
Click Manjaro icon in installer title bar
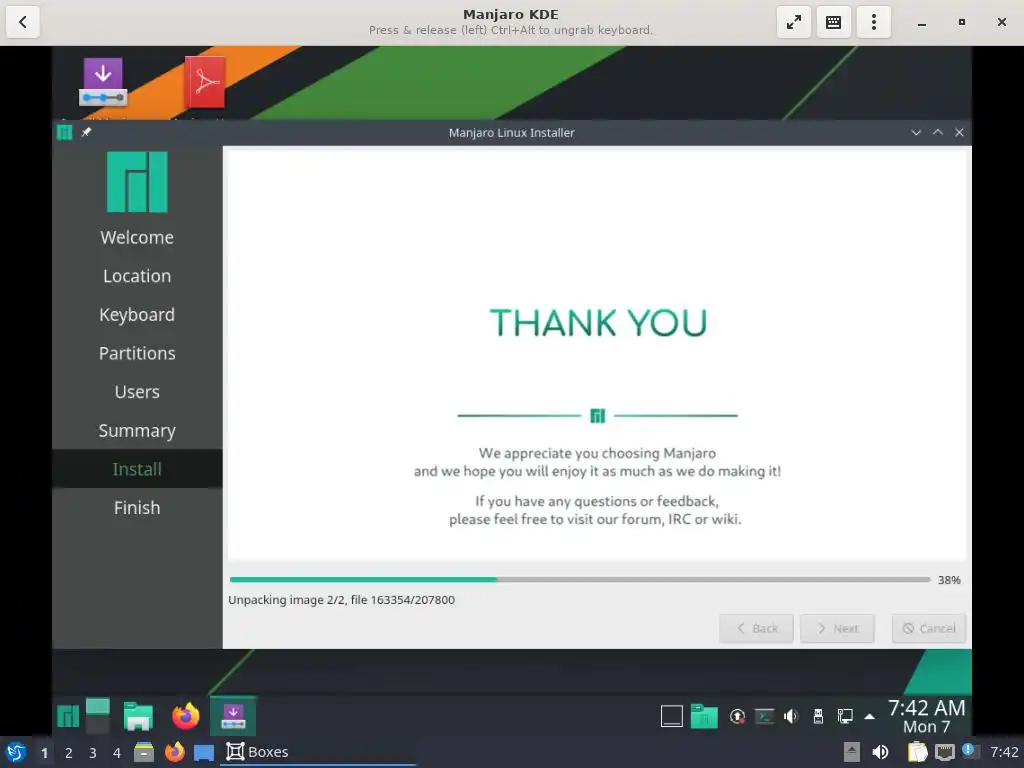[x=65, y=133]
